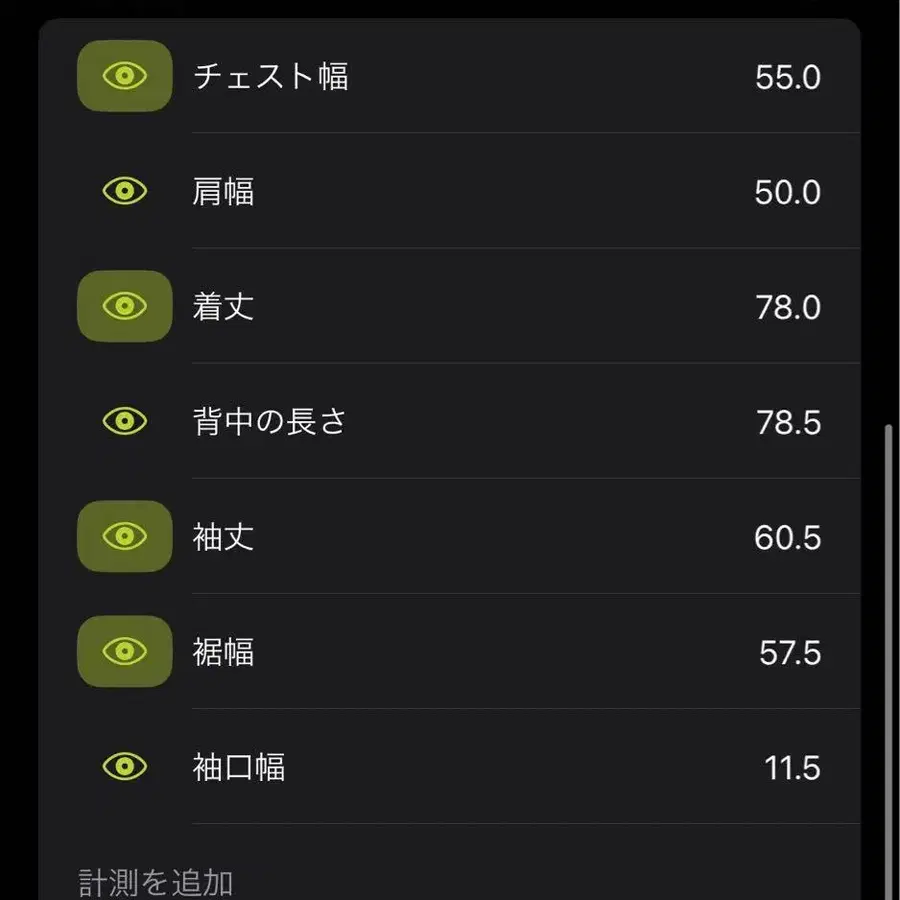Hide the 肩幅 measurement via eye icon
The height and width of the screenshot is (900, 900).
[123, 191]
